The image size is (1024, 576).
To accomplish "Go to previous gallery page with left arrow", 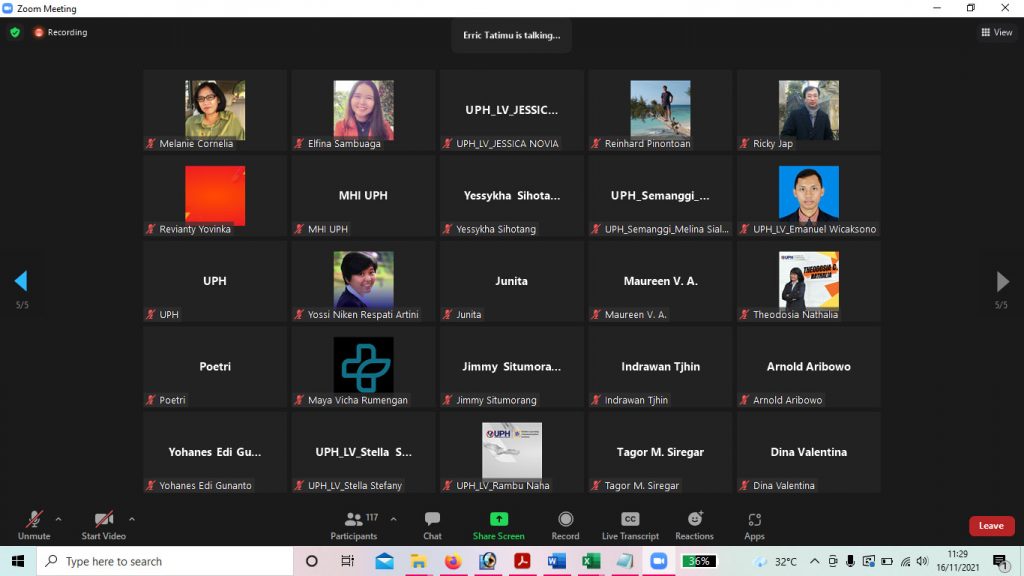I will click(x=21, y=281).
